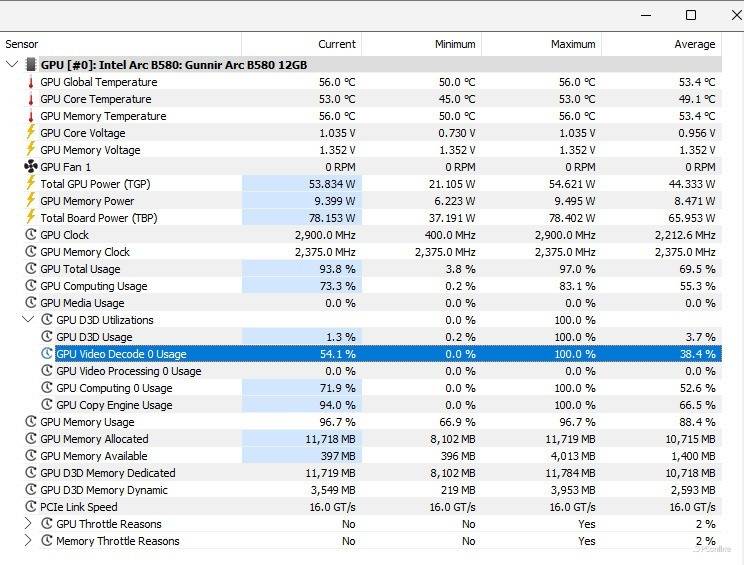Collapse the Intel Arc B580 GPU group

(x=12, y=65)
